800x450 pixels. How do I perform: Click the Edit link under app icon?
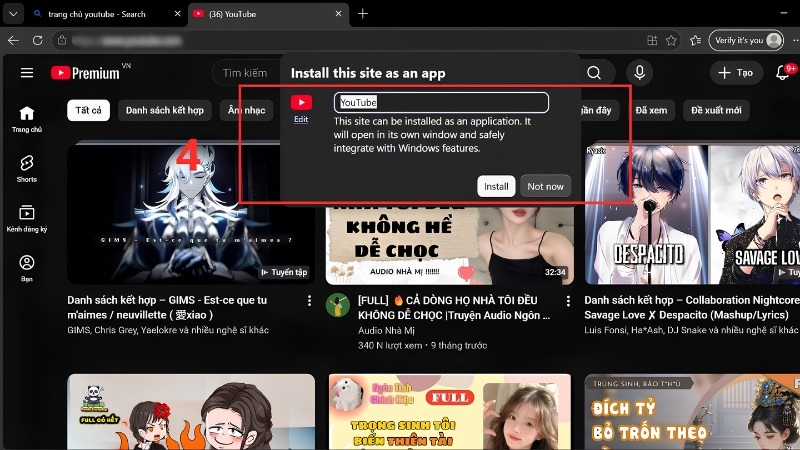click(301, 119)
